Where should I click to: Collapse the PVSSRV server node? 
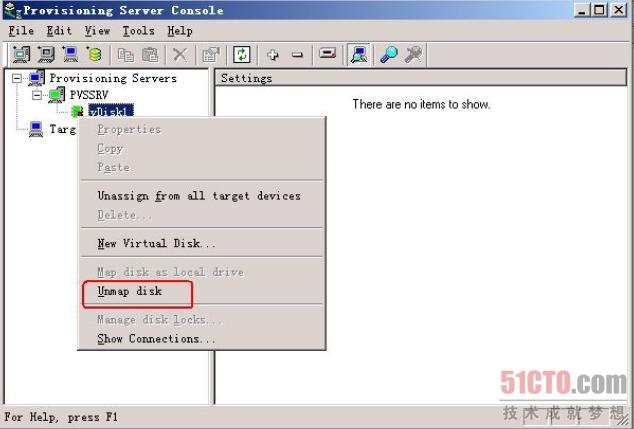(x=37, y=95)
